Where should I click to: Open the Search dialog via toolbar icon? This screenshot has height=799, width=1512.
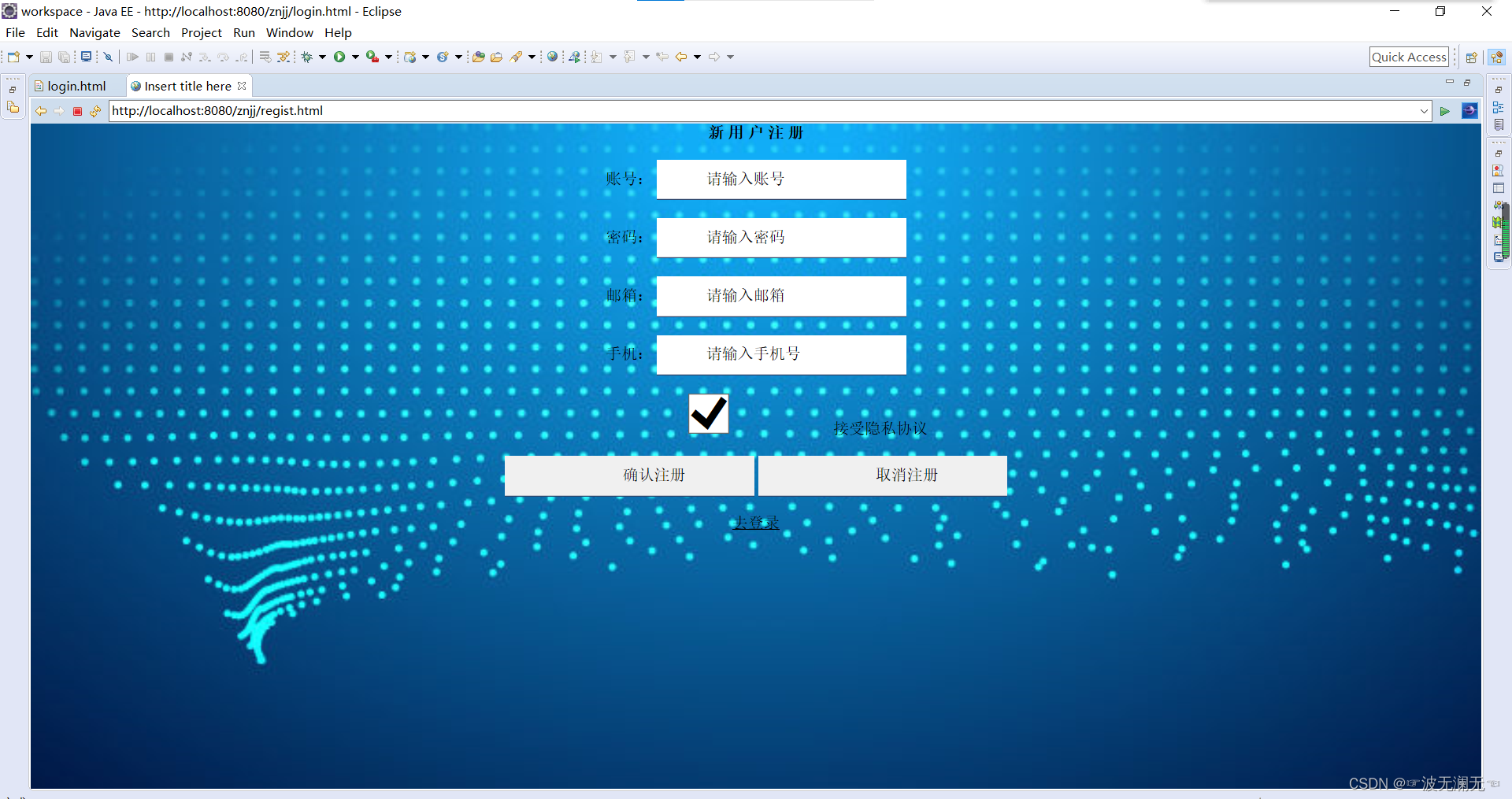point(517,57)
